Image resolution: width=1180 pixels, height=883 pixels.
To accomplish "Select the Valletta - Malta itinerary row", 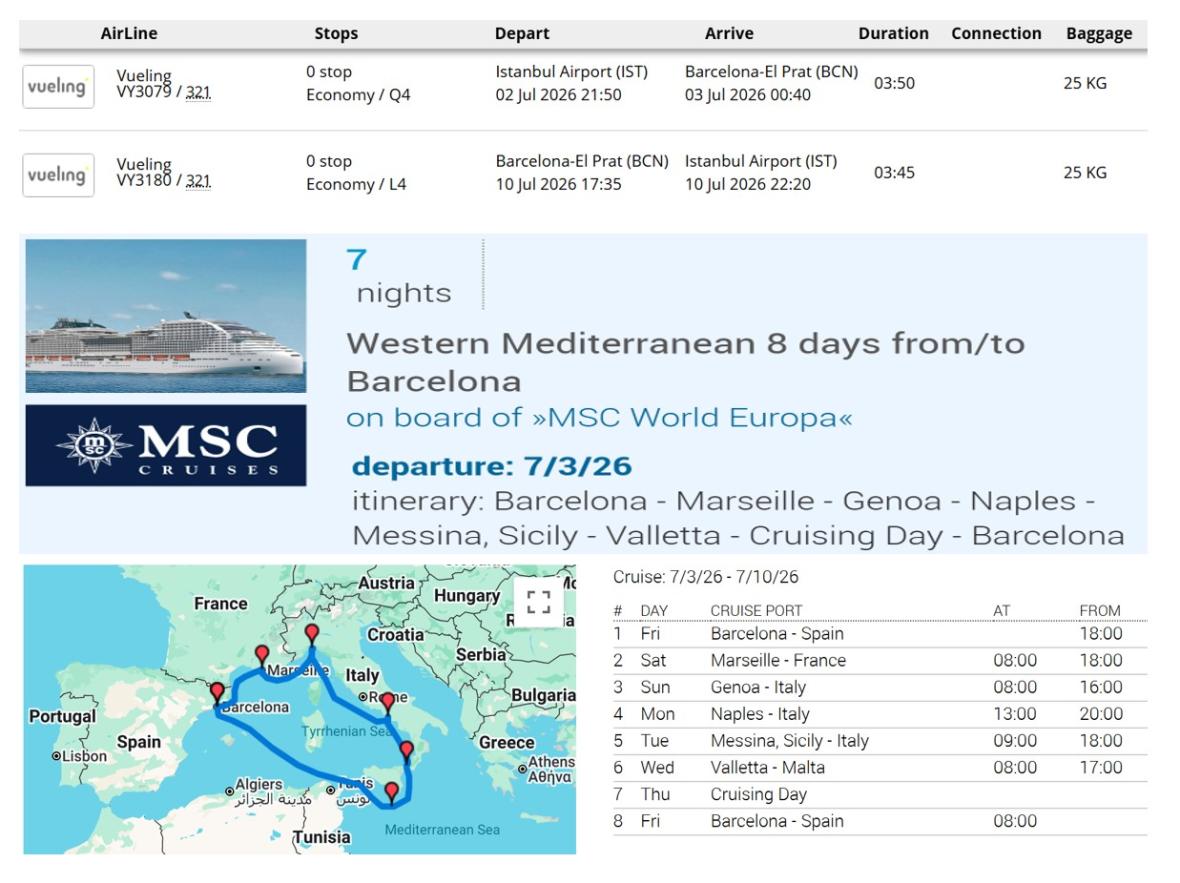I will tap(880, 767).
